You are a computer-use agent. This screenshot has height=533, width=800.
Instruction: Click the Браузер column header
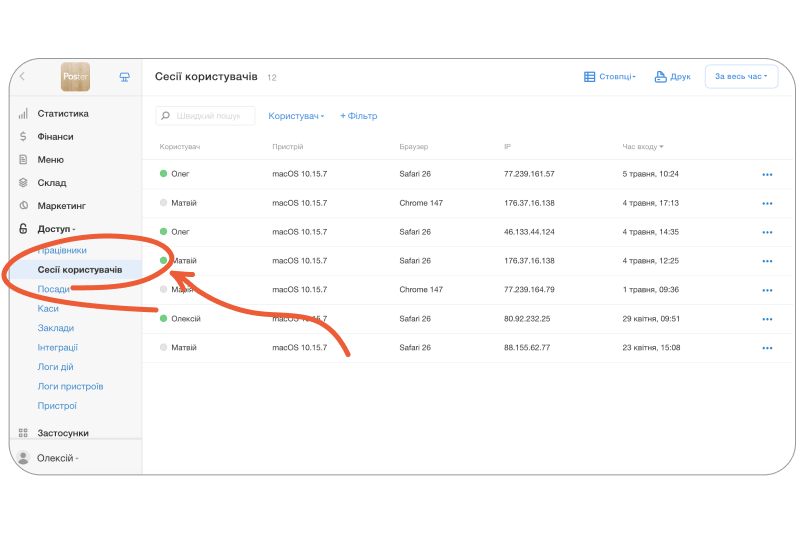click(x=414, y=146)
